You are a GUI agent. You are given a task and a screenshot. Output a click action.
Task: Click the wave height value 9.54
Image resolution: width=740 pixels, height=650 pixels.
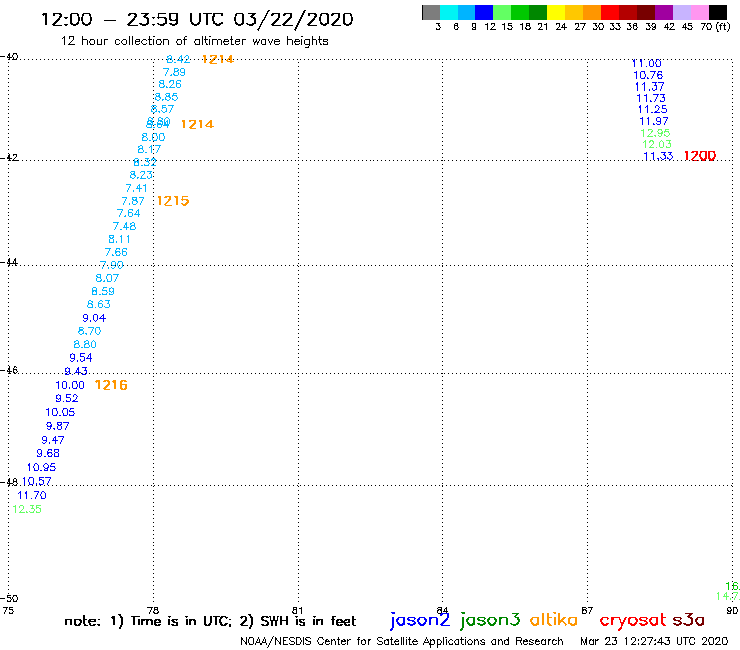tap(81, 358)
